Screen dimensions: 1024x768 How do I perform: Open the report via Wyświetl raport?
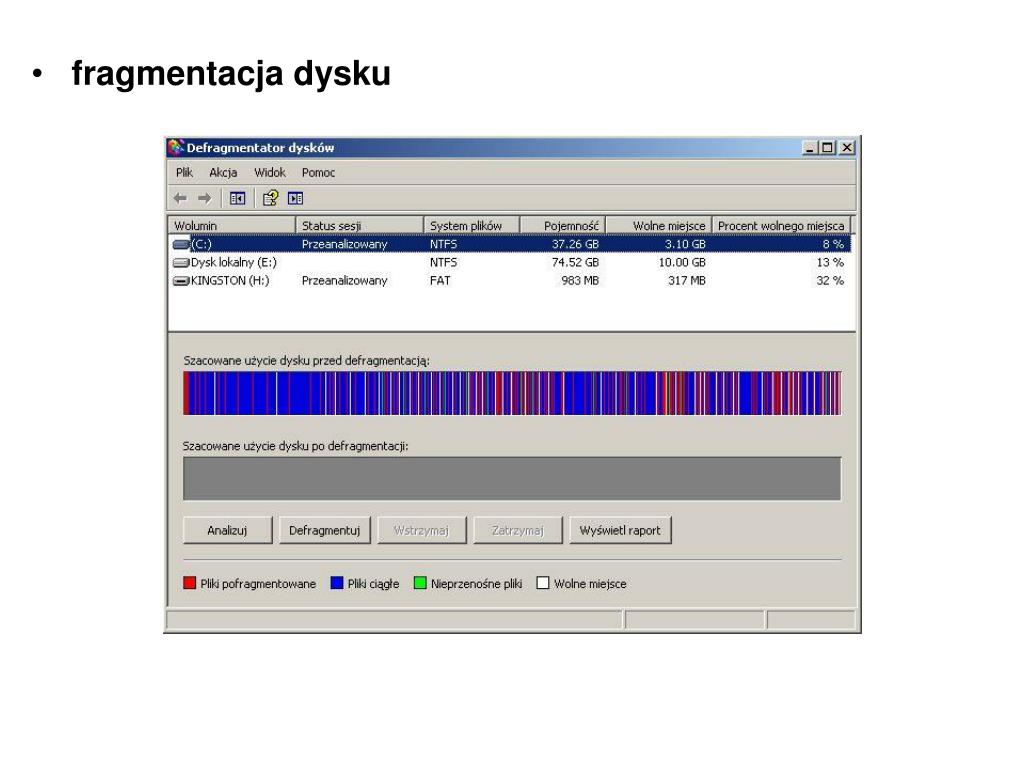point(620,530)
